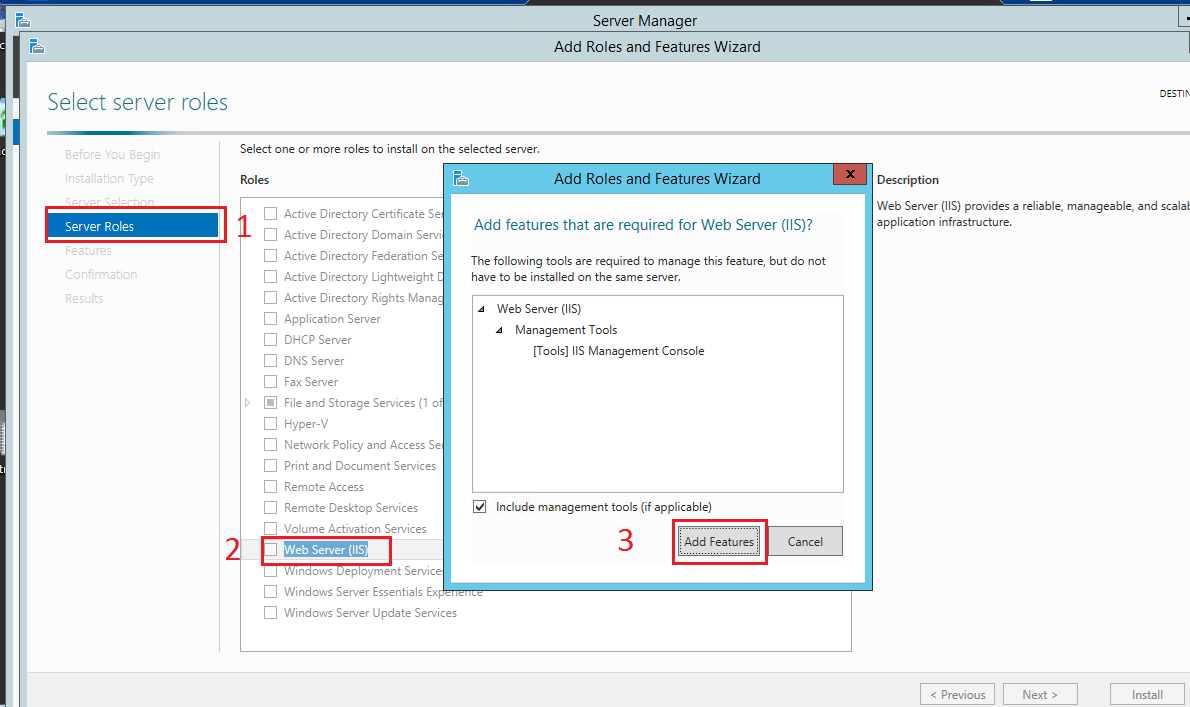Check the DHCP Server role

click(x=271, y=340)
